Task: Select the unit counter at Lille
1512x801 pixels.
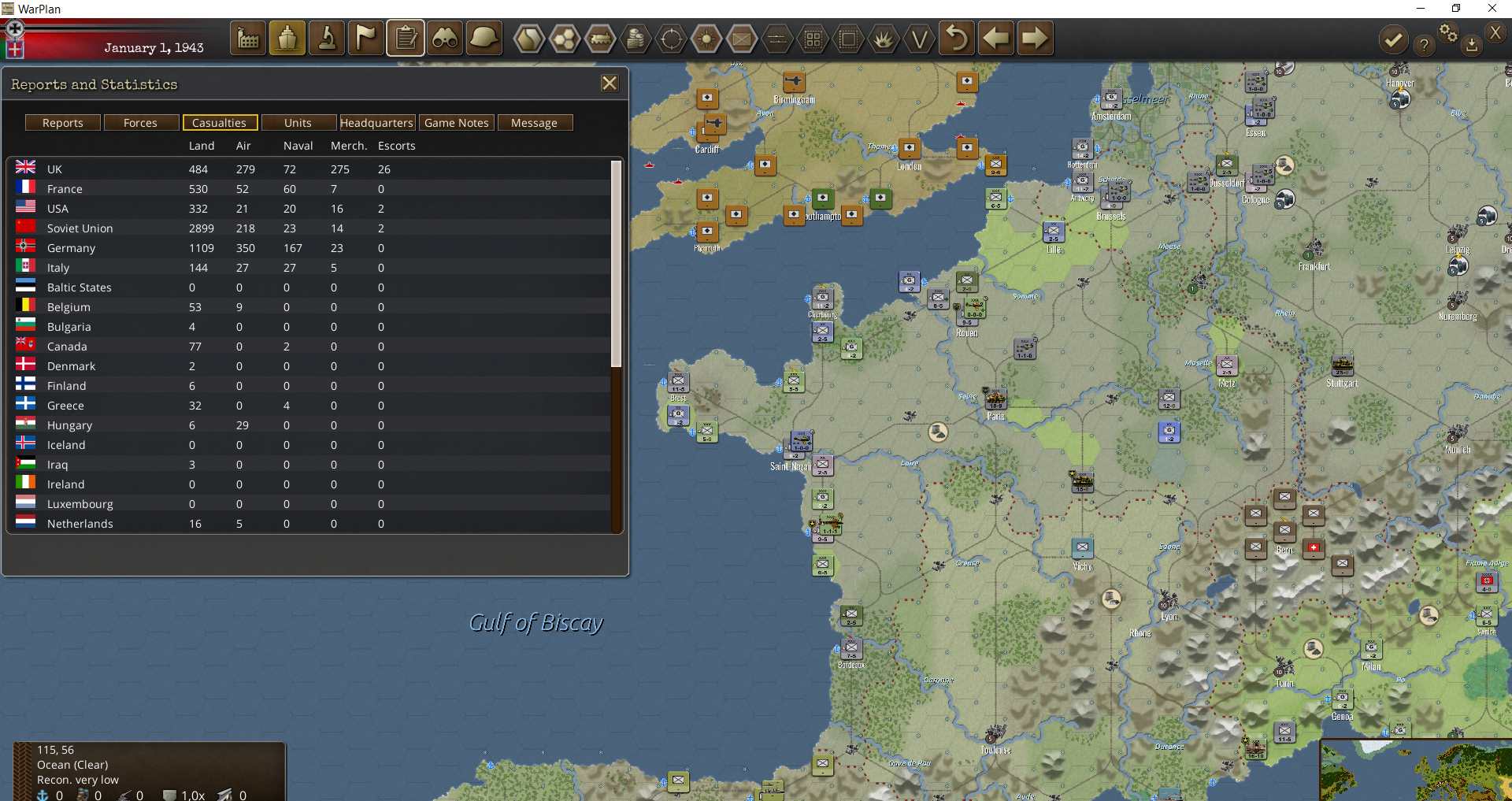Action: 1054,232
